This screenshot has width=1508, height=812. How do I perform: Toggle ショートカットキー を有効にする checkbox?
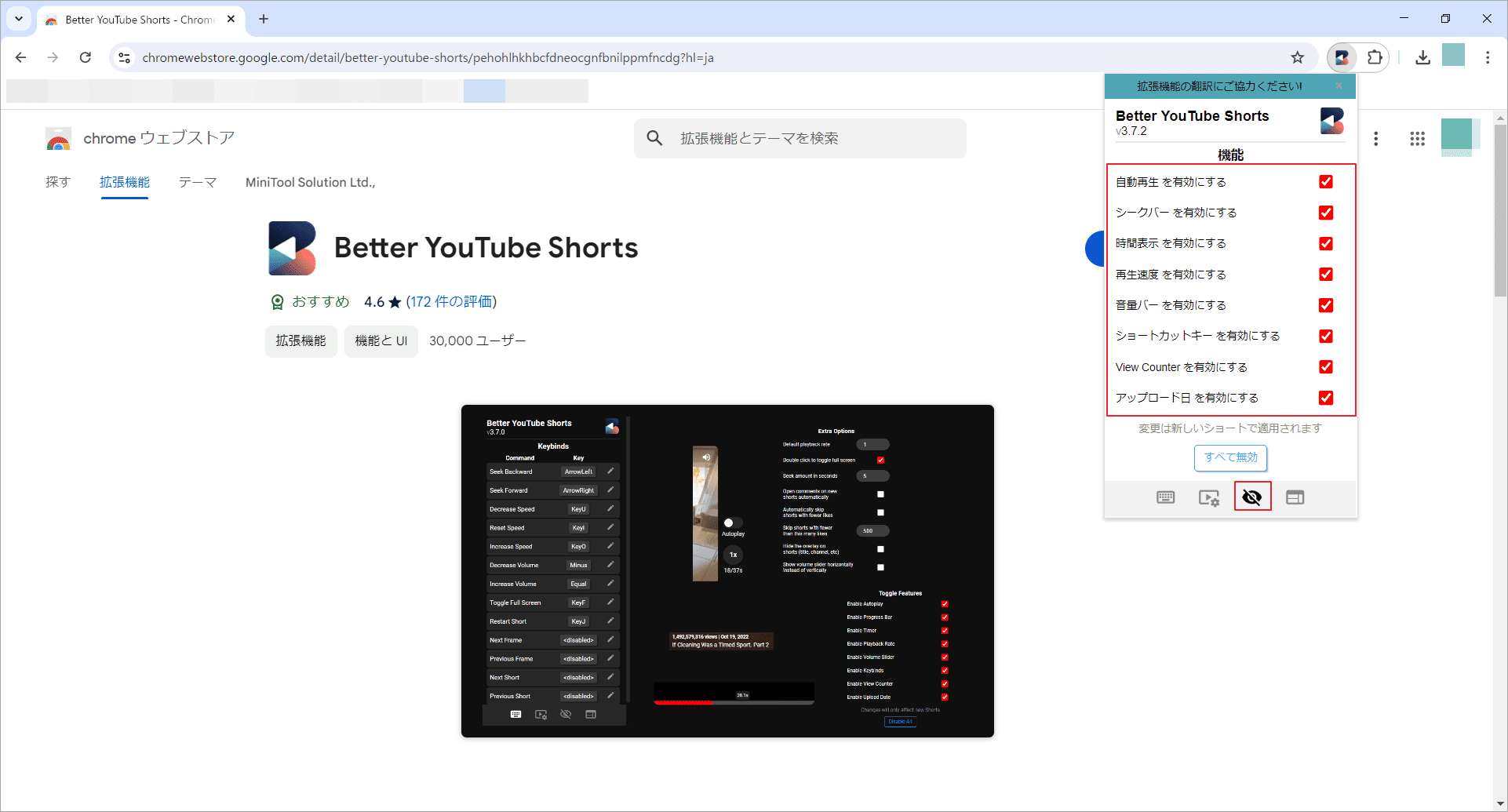(1326, 336)
